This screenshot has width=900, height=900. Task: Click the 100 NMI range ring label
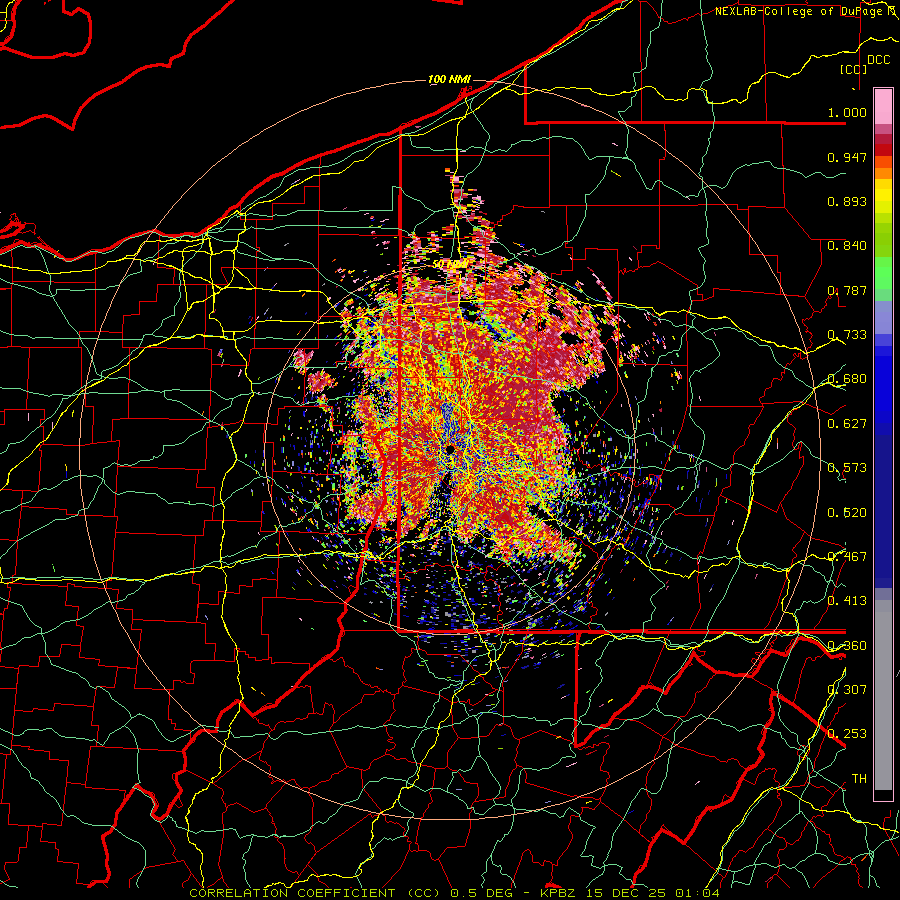point(449,79)
